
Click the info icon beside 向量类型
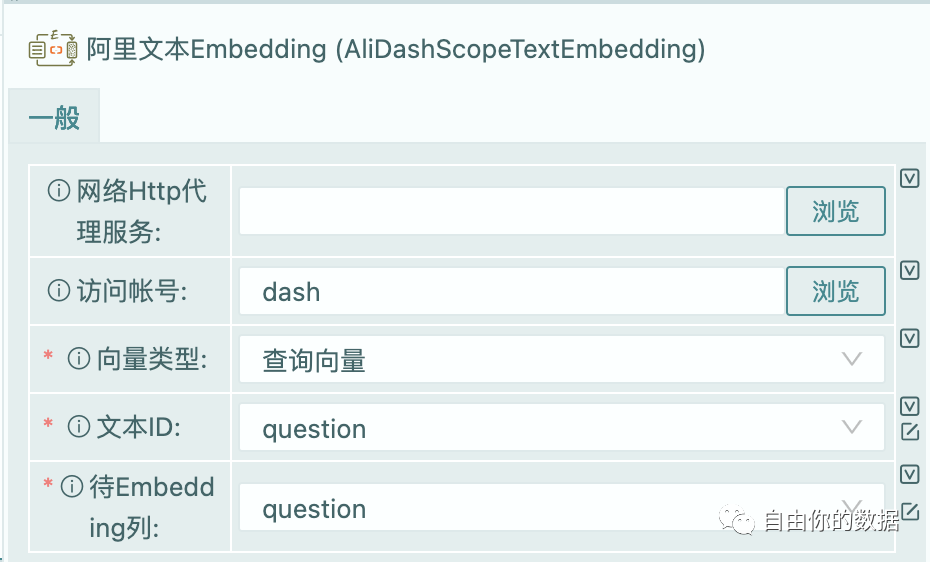pyautogui.click(x=79, y=359)
